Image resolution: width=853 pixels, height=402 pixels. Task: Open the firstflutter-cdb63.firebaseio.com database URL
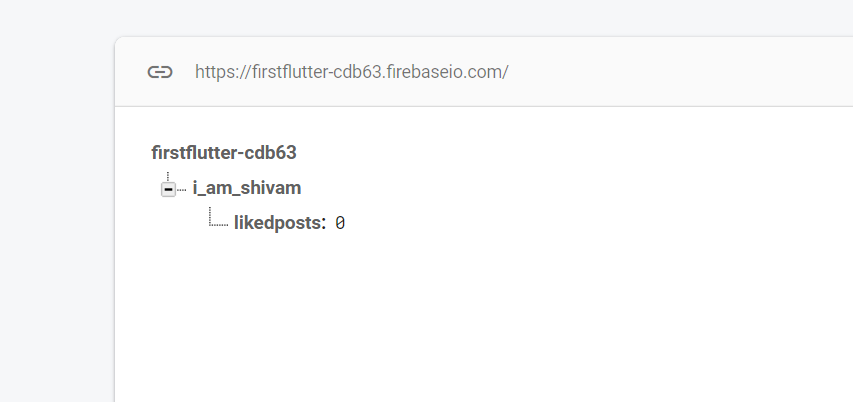tap(351, 72)
